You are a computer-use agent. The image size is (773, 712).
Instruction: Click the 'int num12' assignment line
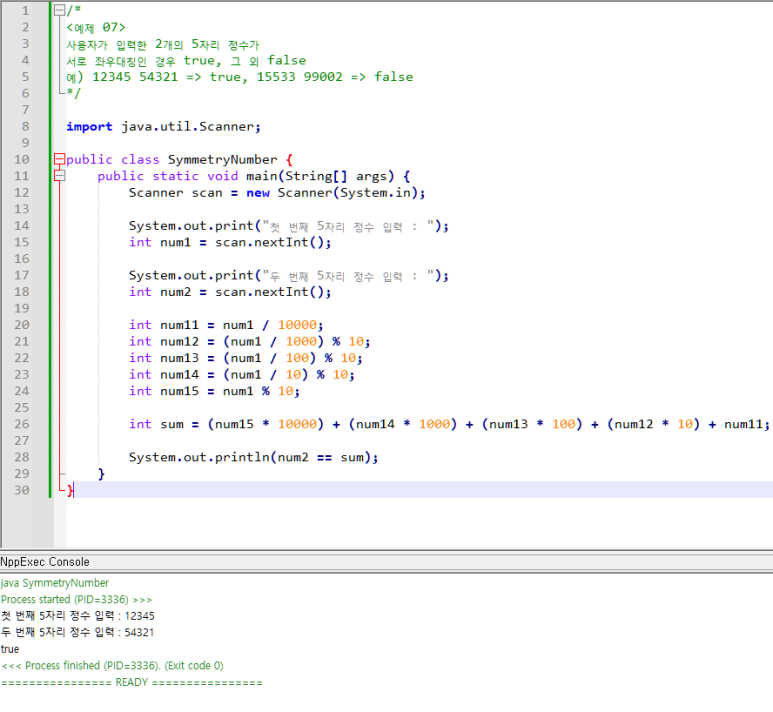[249, 342]
